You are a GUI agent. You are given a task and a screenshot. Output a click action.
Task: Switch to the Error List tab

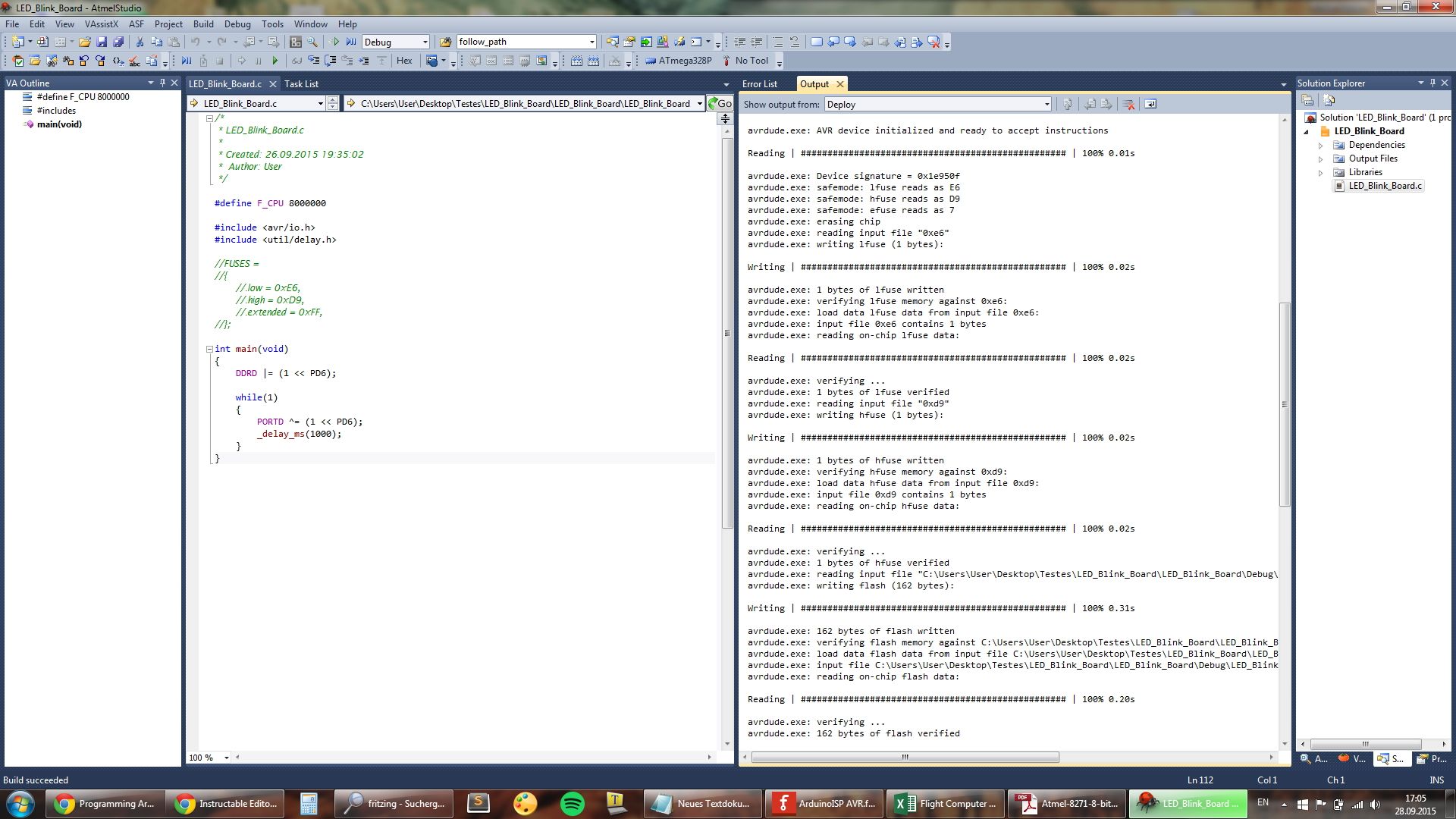click(759, 84)
